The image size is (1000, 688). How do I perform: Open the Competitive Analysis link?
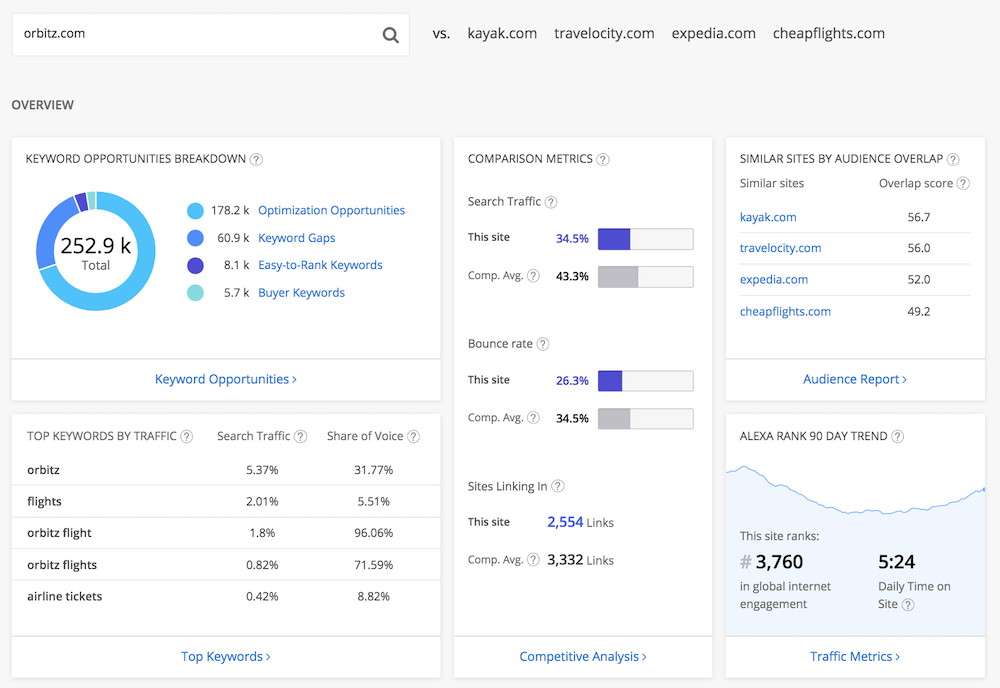click(582, 657)
